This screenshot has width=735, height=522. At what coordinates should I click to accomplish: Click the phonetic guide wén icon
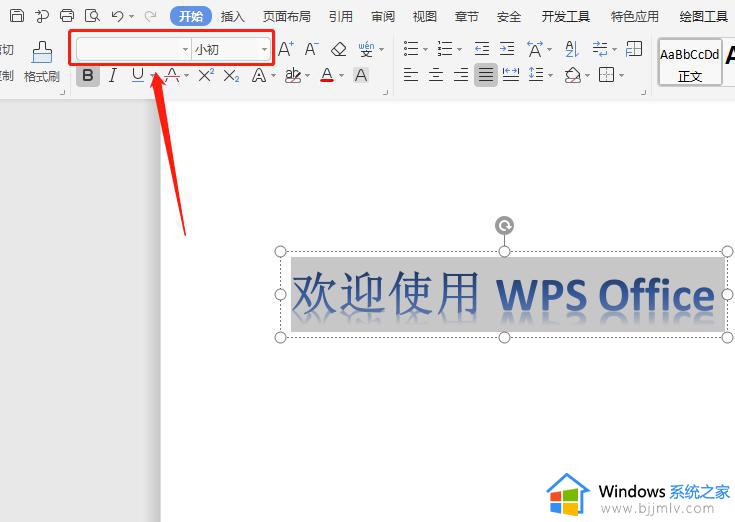pyautogui.click(x=366, y=49)
